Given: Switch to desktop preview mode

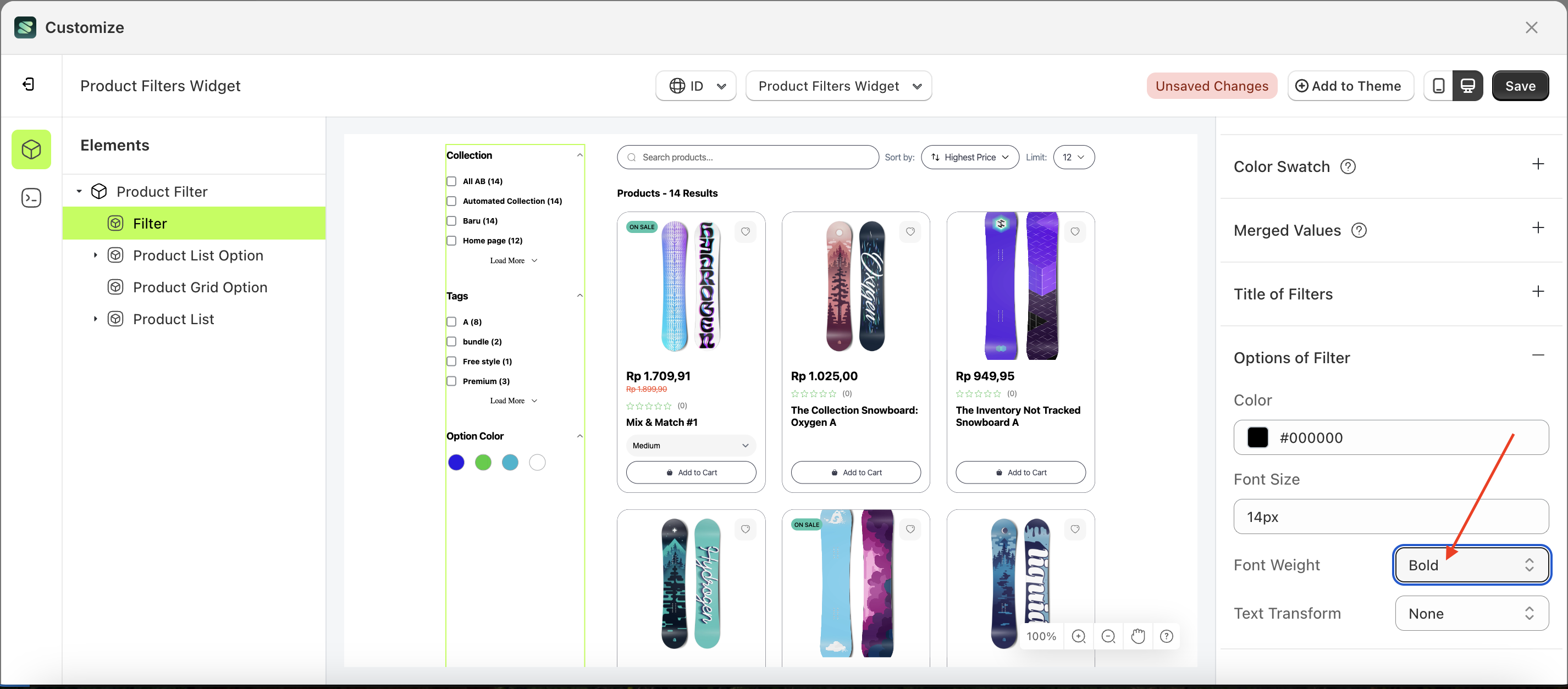Looking at the screenshot, I should (x=1468, y=85).
